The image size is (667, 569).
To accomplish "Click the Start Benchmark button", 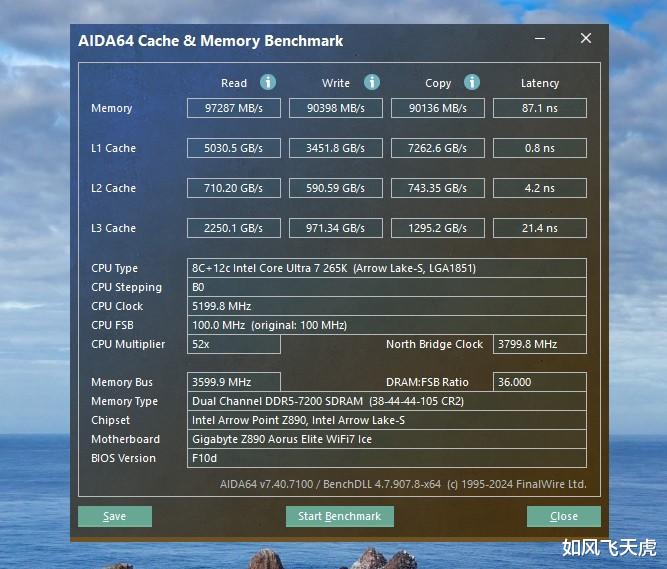I will 339,516.
